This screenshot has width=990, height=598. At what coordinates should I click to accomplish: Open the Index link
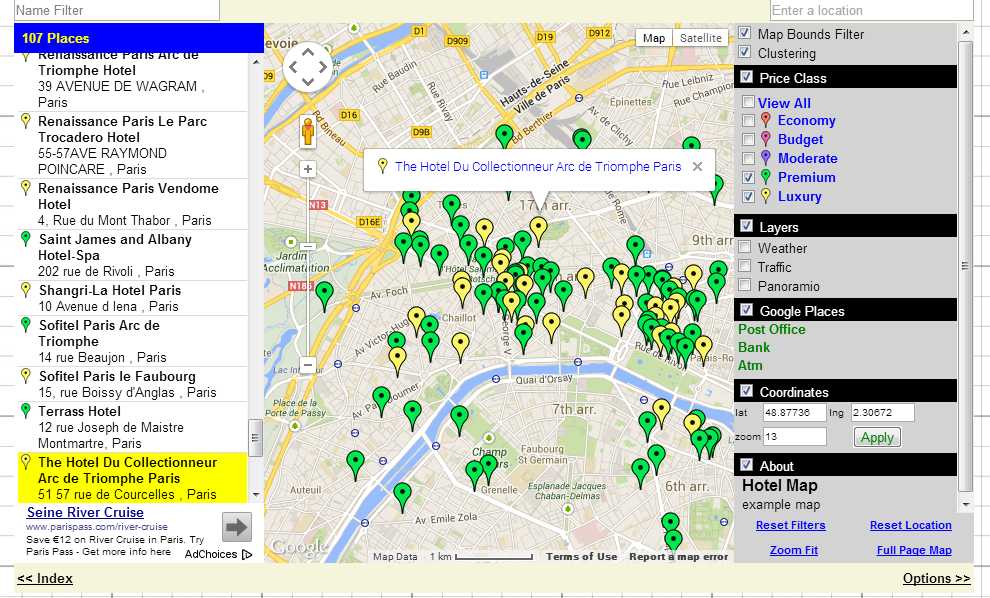coord(45,578)
